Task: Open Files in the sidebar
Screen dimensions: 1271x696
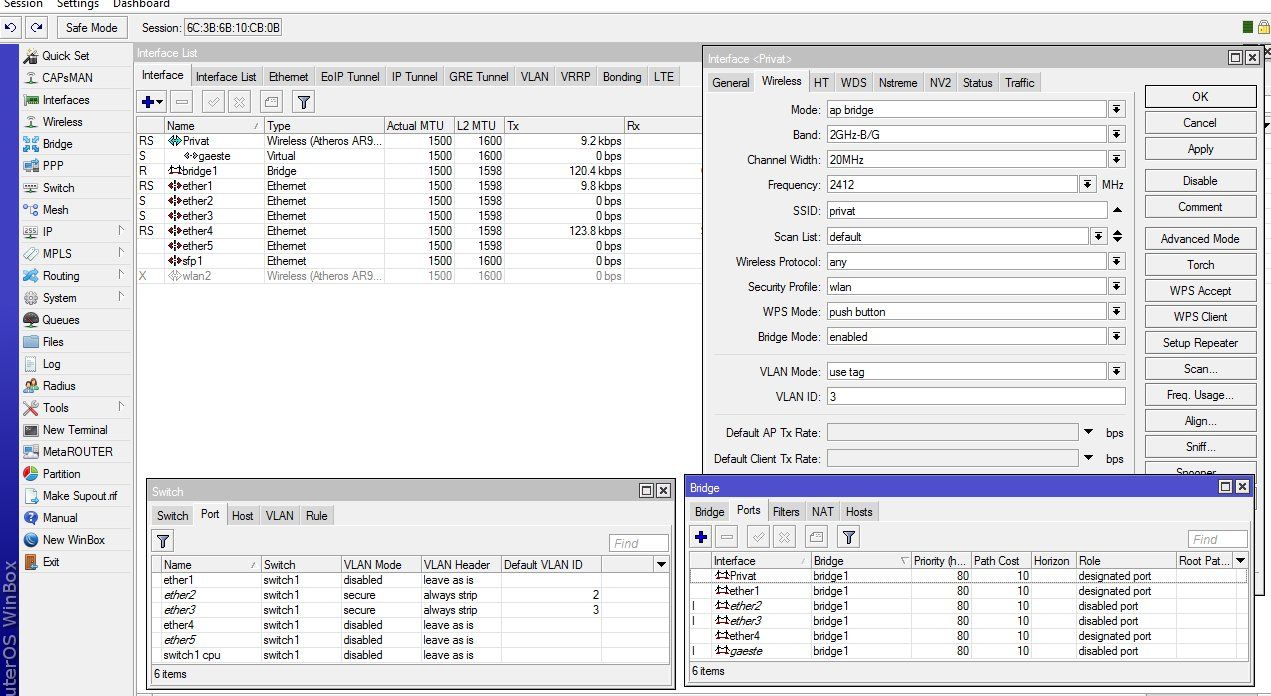Action: point(53,342)
